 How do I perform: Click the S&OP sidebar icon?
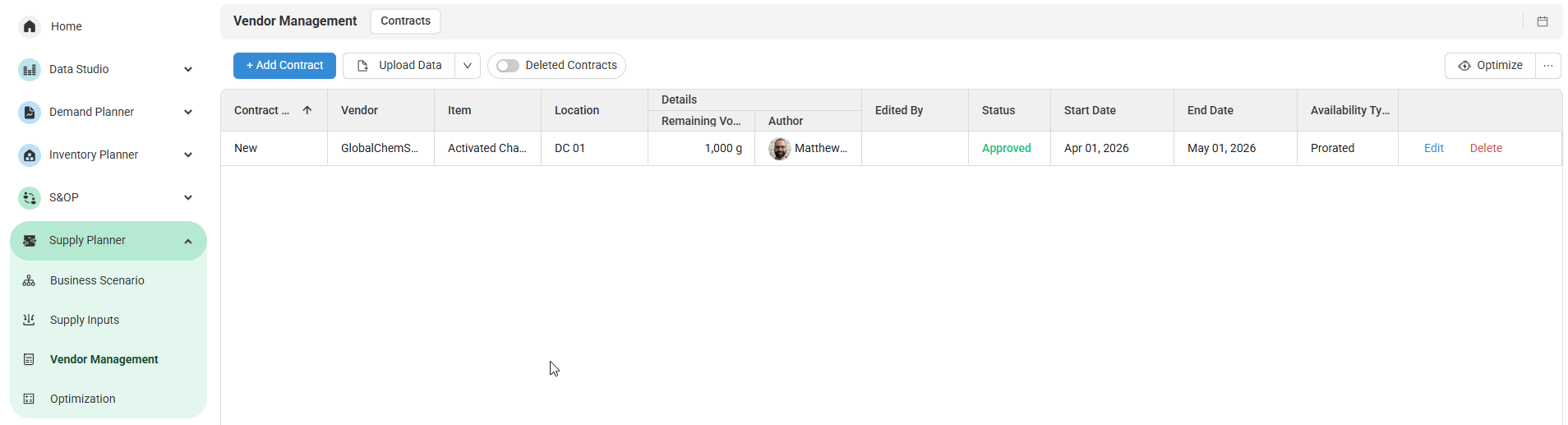click(x=30, y=198)
